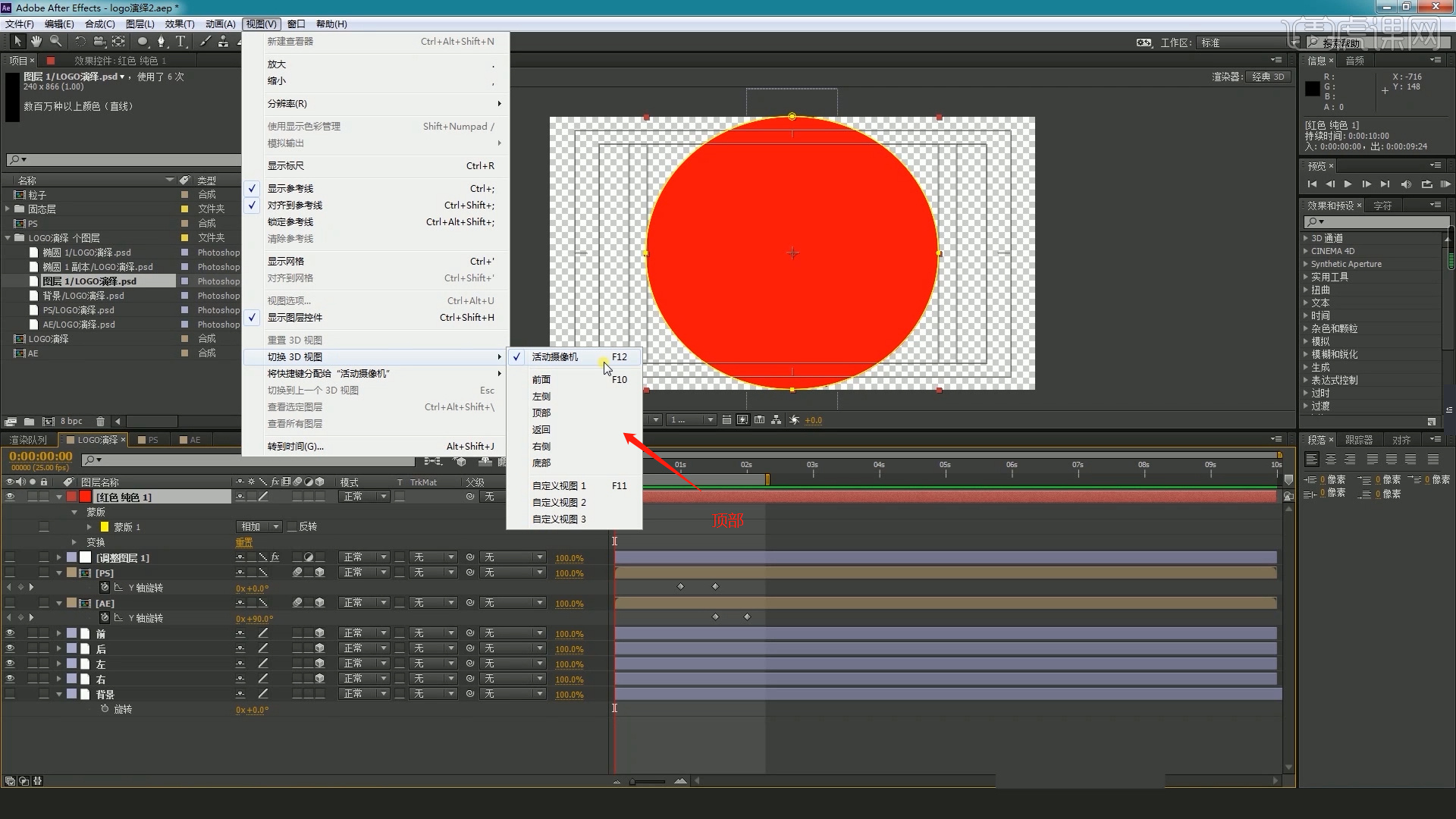Viewport: 1456px width, 819px height.
Task: Click timeline marker at 0 seconds
Action: point(614,465)
